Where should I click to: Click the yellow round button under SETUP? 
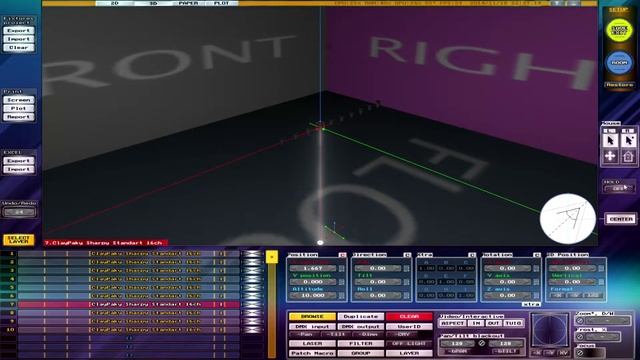[x=619, y=30]
